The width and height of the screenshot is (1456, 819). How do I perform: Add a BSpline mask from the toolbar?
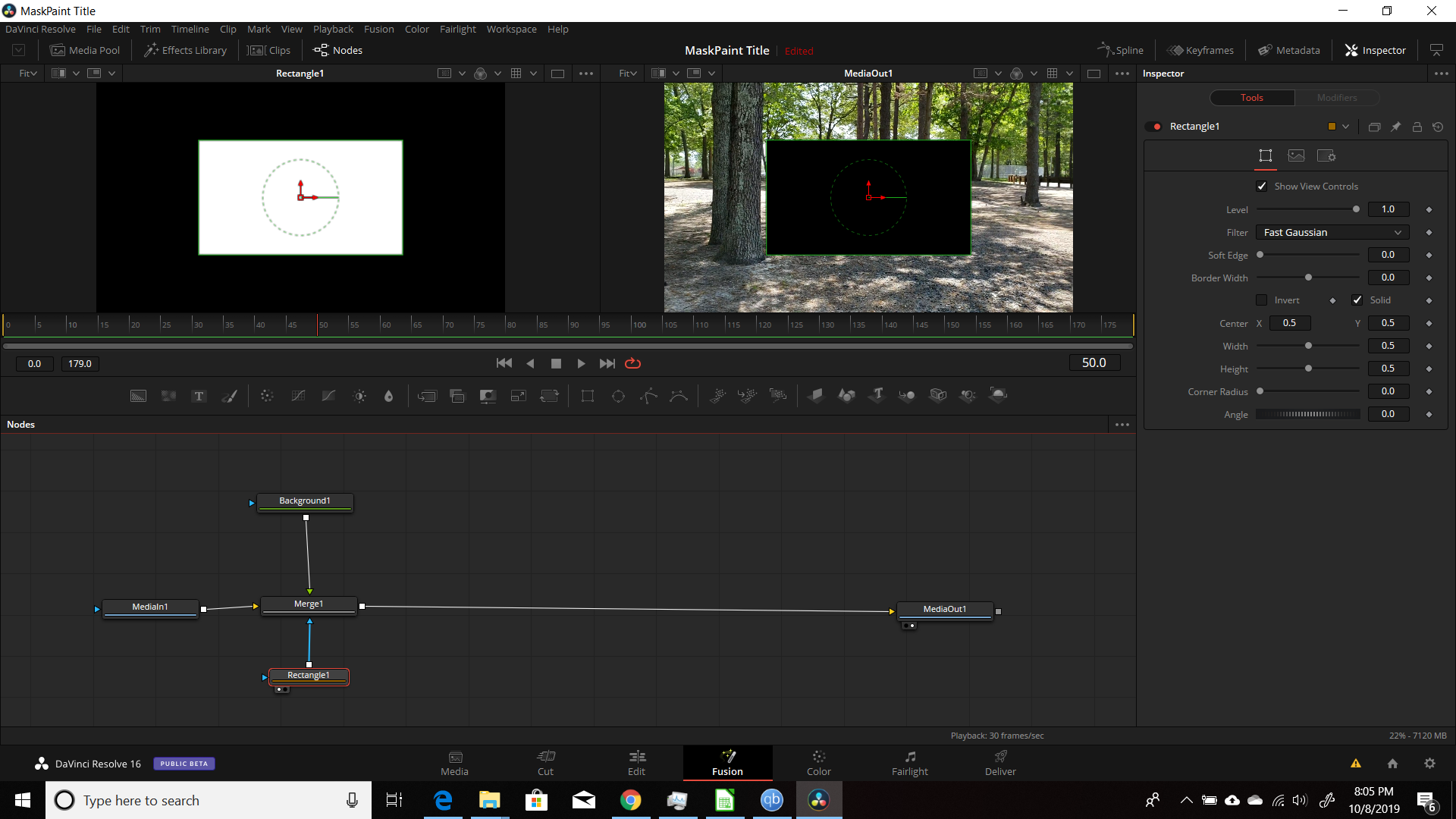[x=679, y=396]
